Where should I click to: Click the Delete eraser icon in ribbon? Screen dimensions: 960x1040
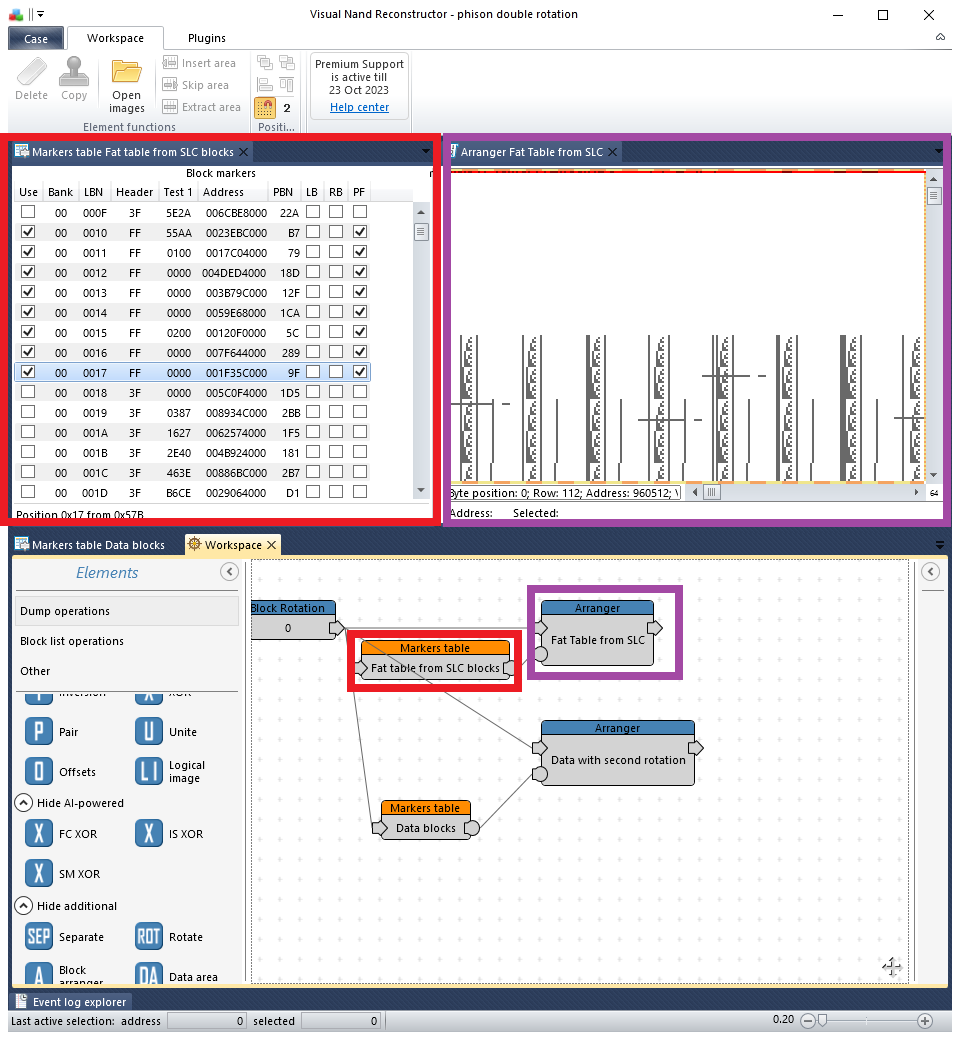[x=31, y=72]
